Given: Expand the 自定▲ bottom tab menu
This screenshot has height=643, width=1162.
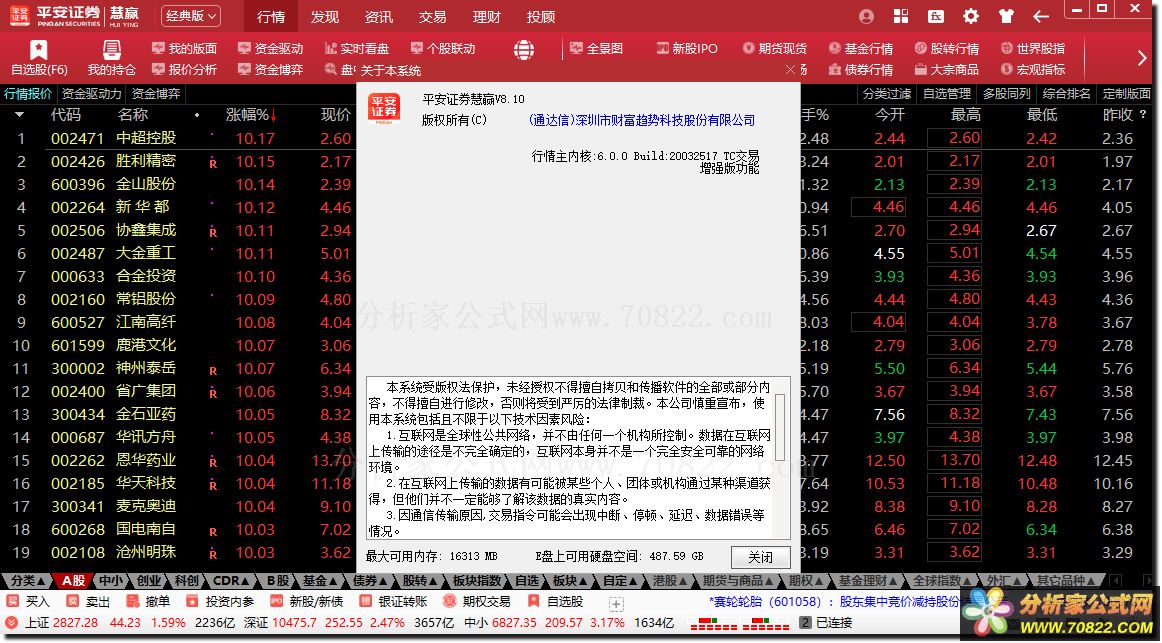Looking at the screenshot, I should [x=621, y=581].
